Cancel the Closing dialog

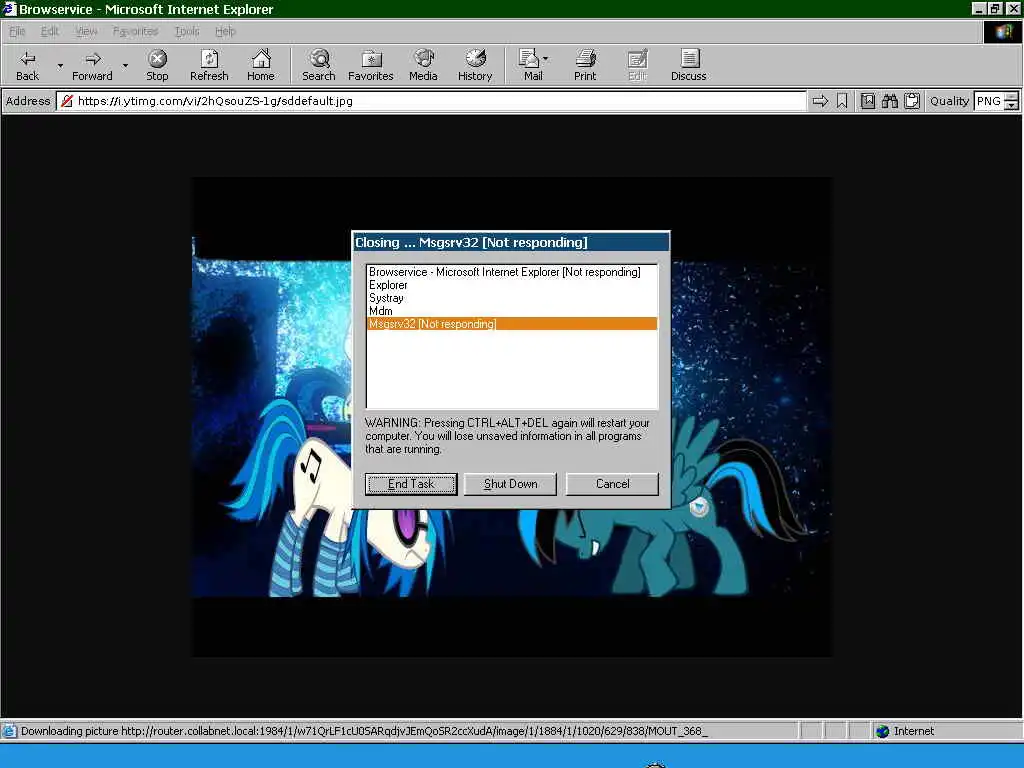tap(613, 484)
